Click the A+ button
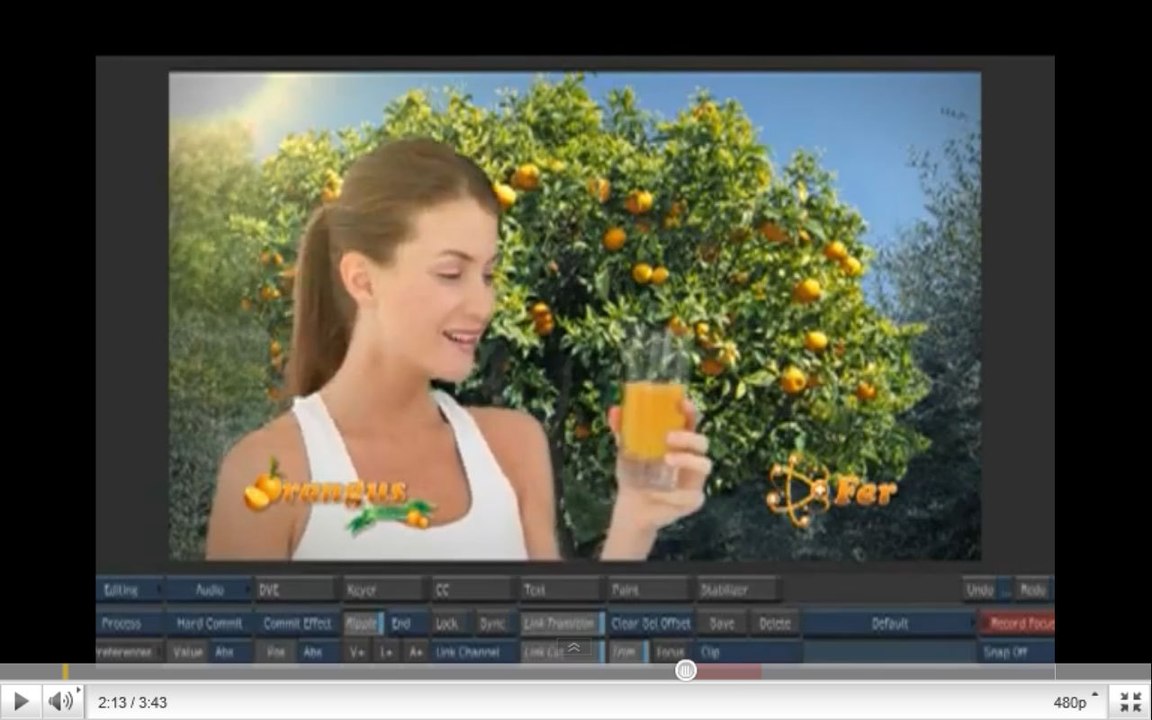Image resolution: width=1152 pixels, height=720 pixels. click(x=415, y=652)
